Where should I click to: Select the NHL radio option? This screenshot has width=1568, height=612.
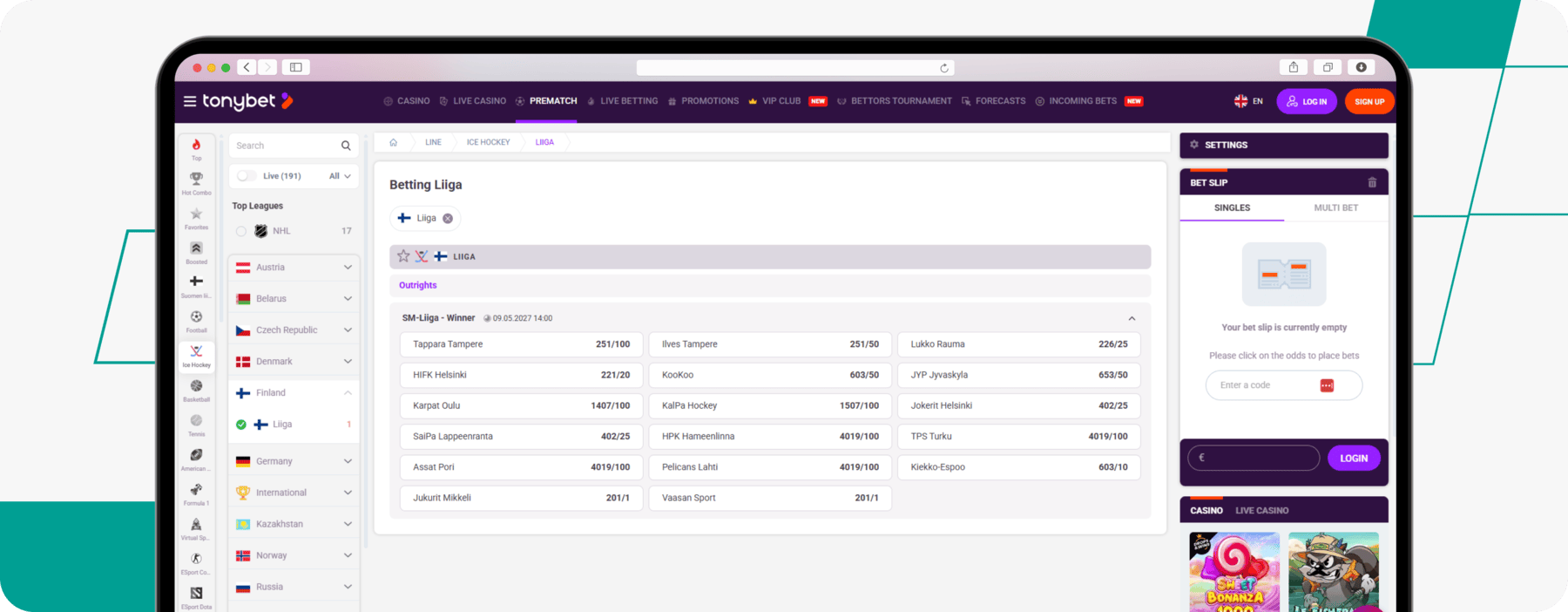tap(241, 231)
